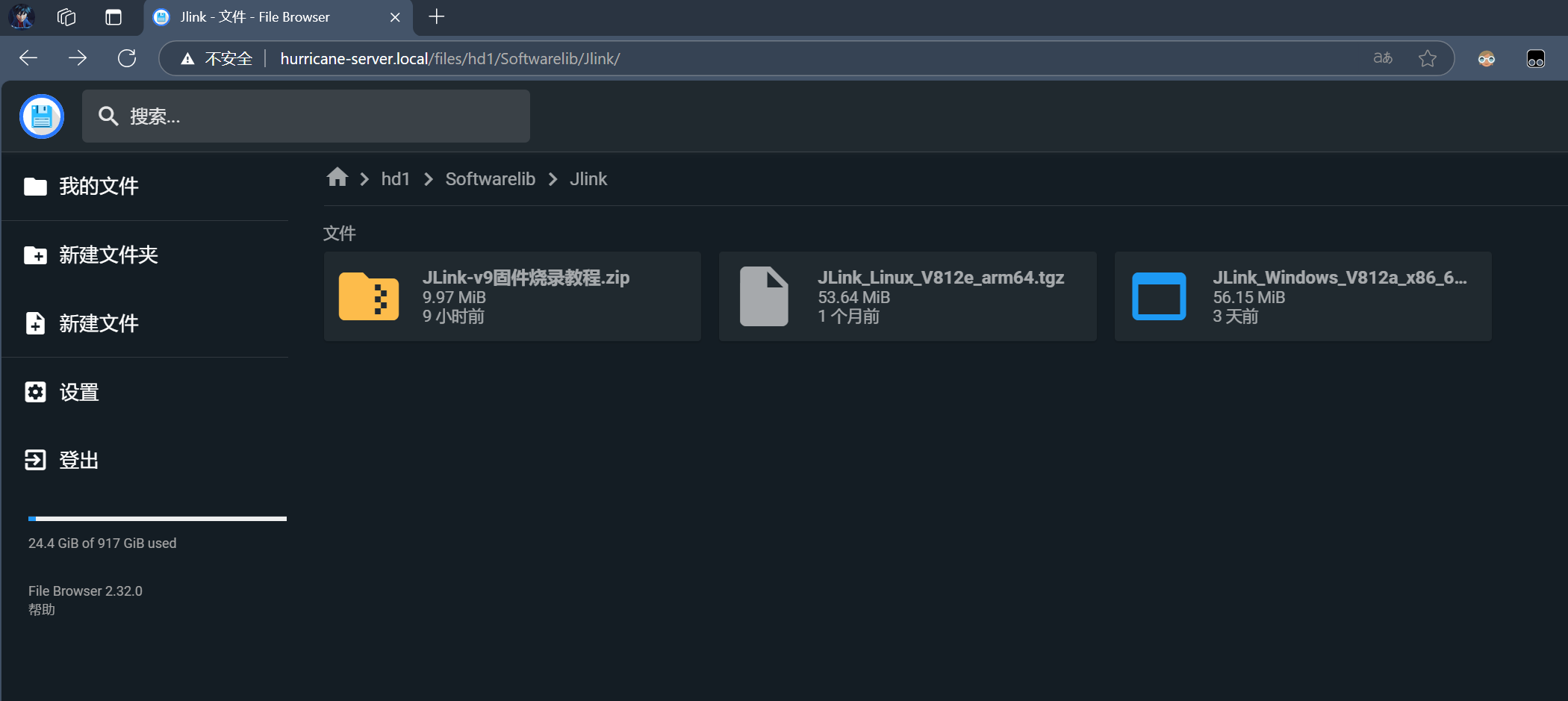Screen dimensions: 1568x701
Task: Click the 新建文件夹 (new folder) icon
Action: coord(35,255)
